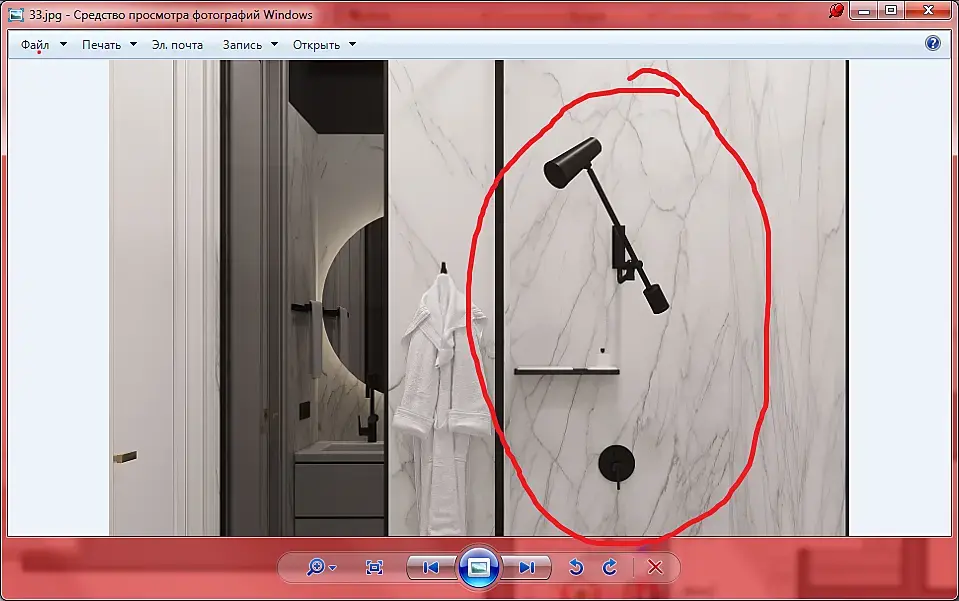The image size is (959, 601).
Task: Open the Файл menu
Action: click(35, 45)
